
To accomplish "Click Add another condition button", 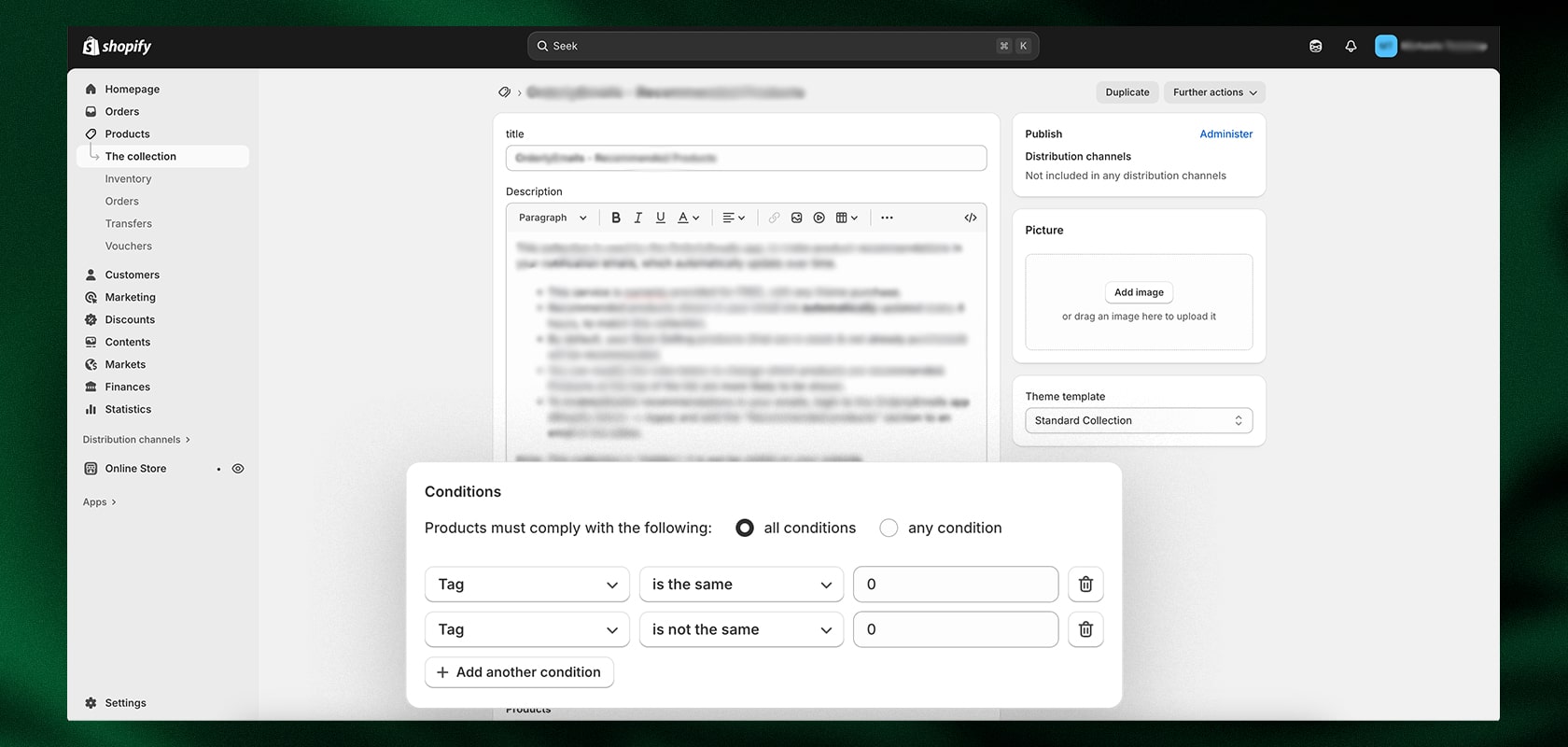I will coord(519,672).
